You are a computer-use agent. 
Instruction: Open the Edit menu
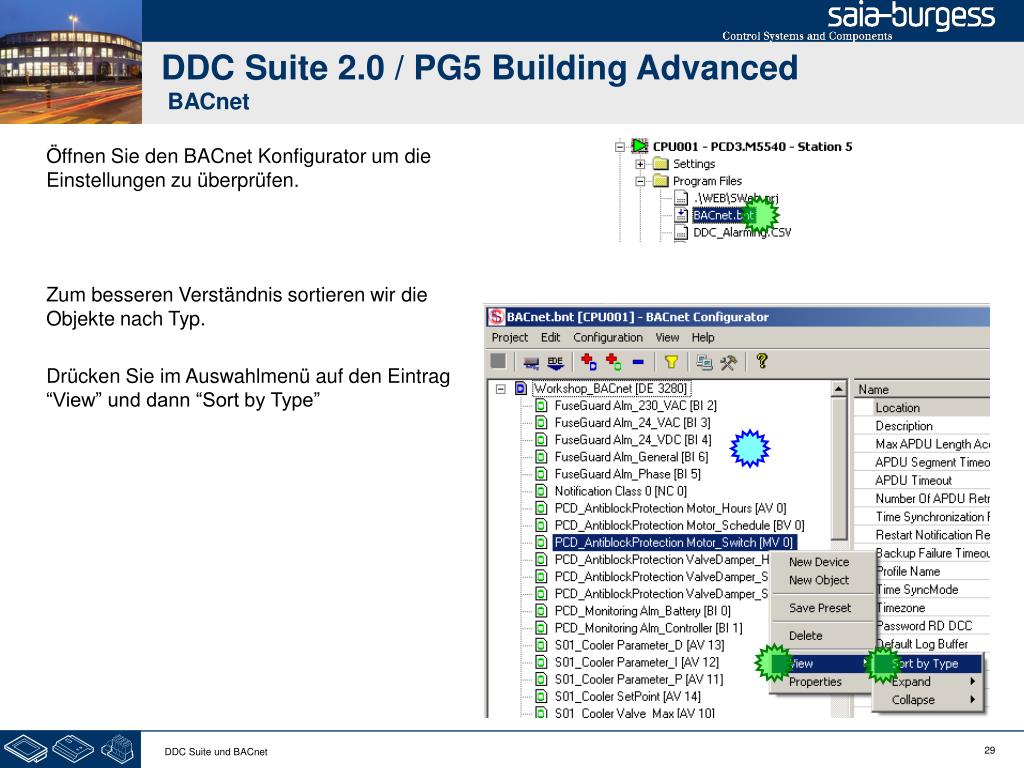(x=550, y=338)
